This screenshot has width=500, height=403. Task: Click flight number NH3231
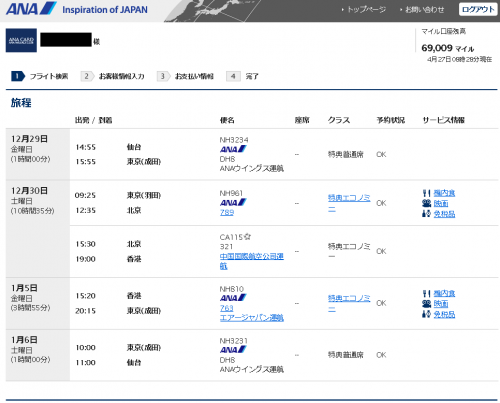click(x=234, y=341)
